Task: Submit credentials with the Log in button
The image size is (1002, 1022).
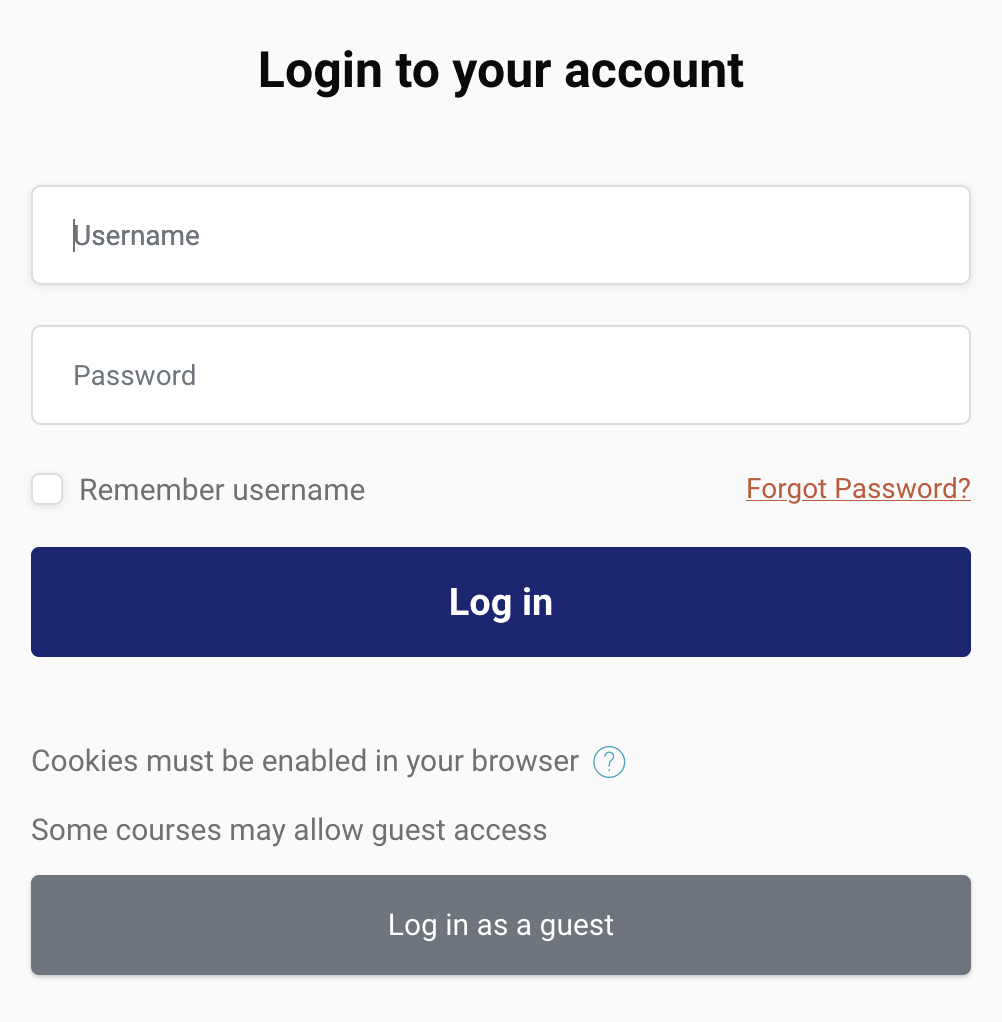Action: (x=500, y=602)
